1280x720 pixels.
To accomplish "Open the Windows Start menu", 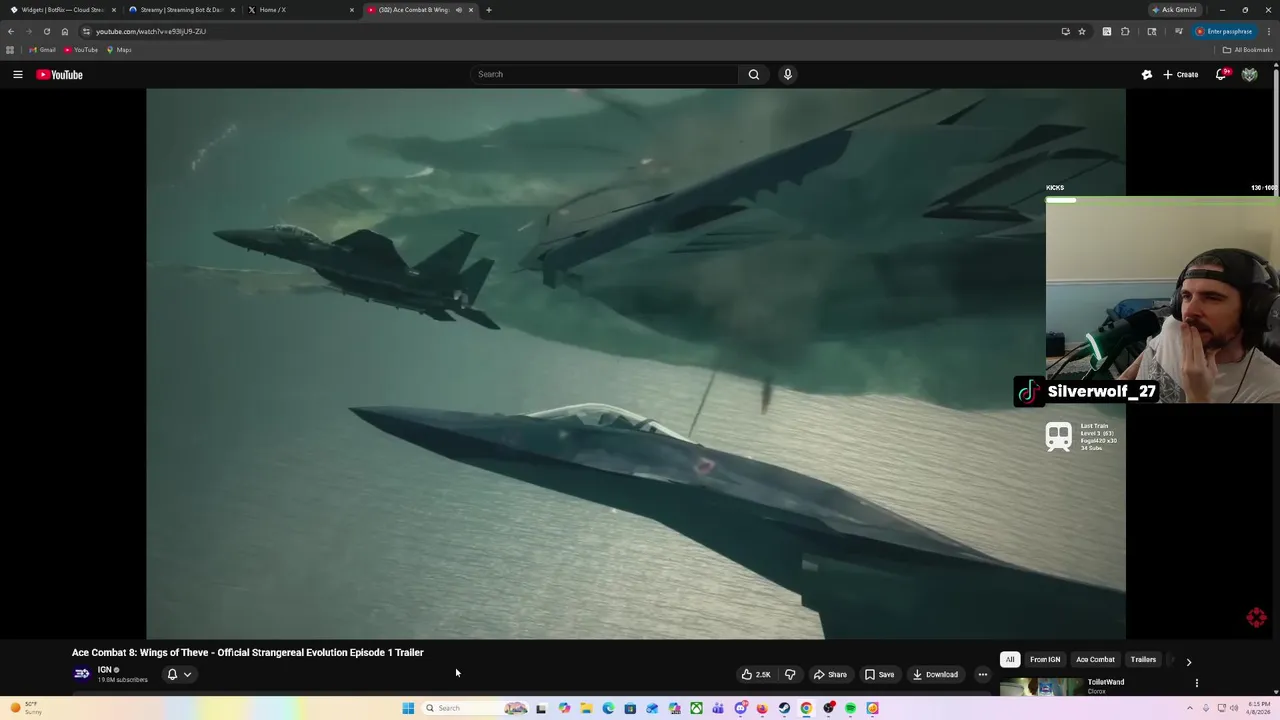I will (x=408, y=708).
